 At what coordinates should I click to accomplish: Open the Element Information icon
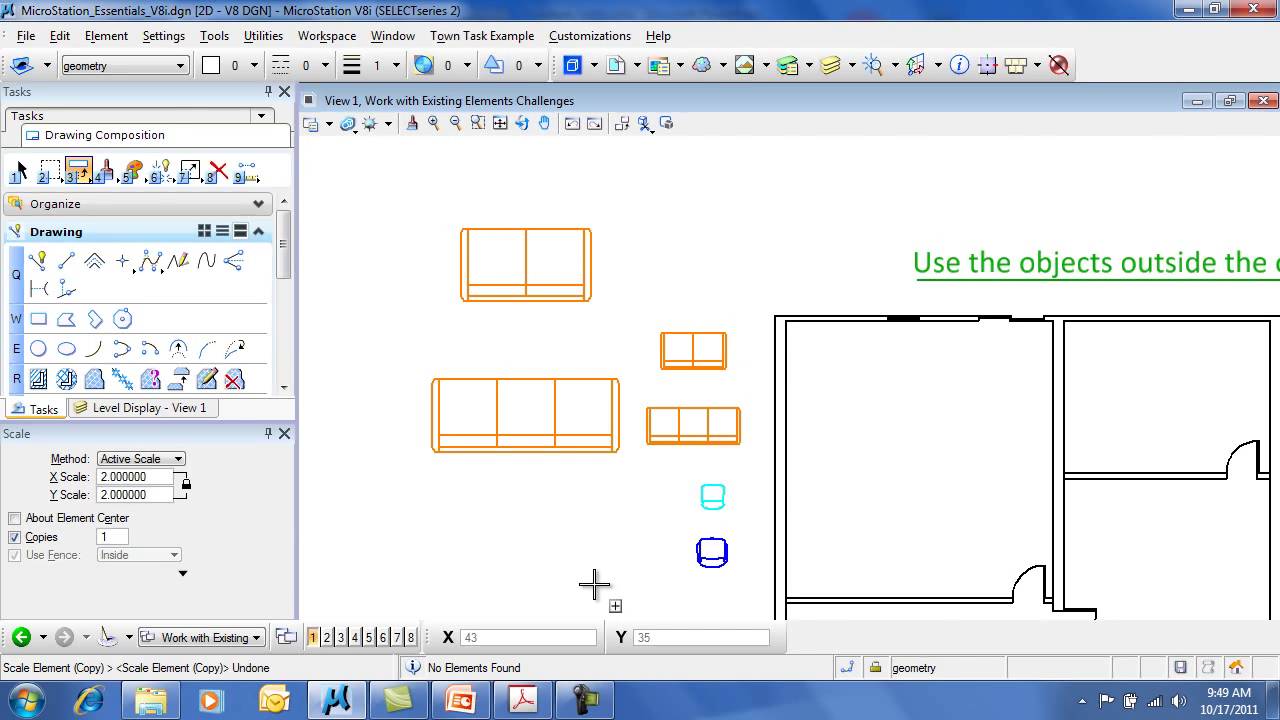click(959, 65)
